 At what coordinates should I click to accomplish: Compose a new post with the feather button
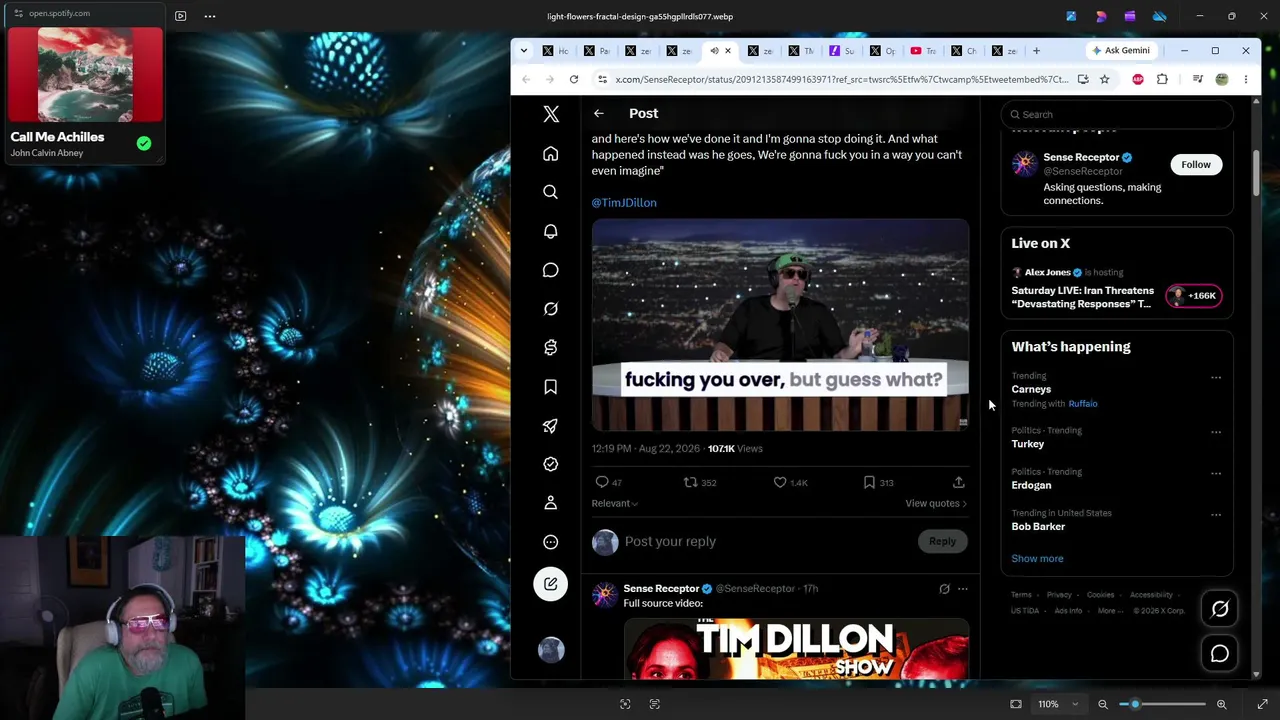[x=551, y=584]
